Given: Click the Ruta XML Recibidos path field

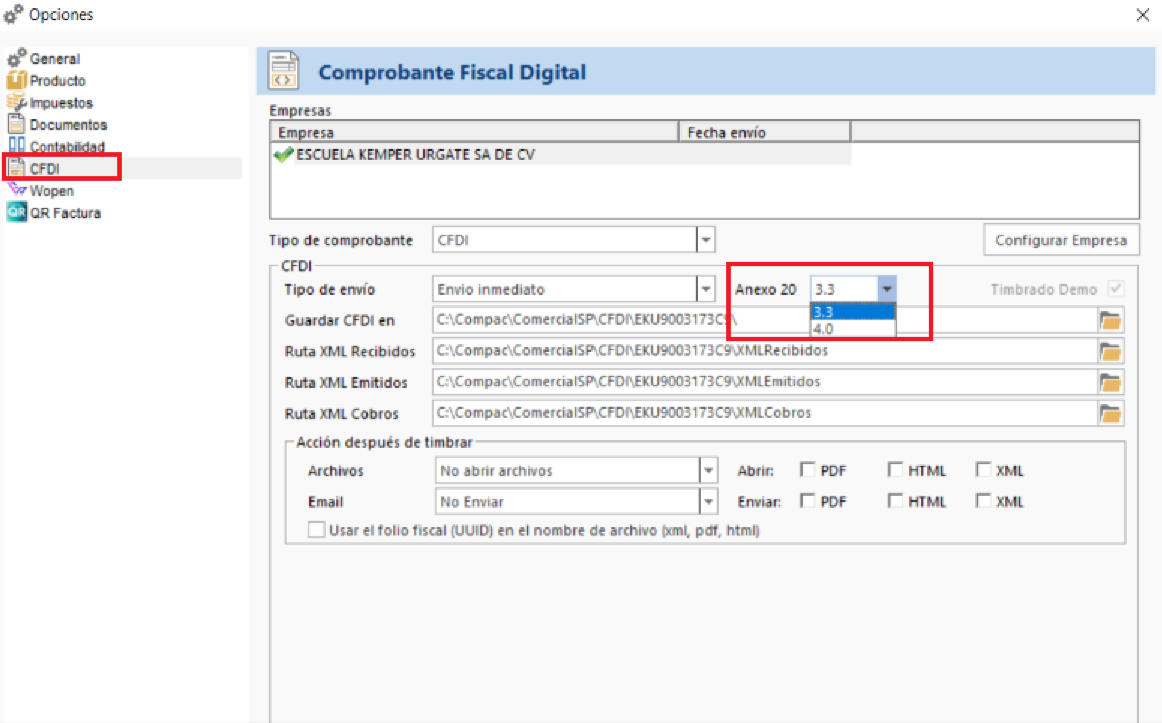Looking at the screenshot, I should click(765, 351).
